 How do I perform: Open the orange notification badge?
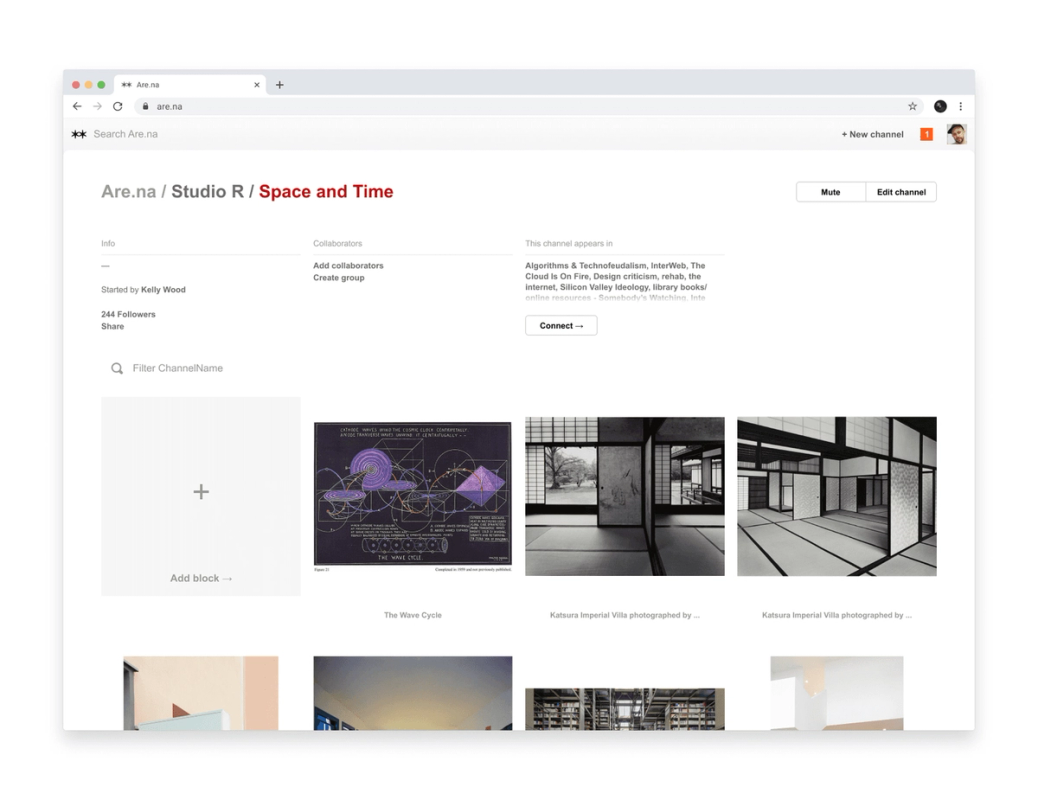click(x=927, y=134)
